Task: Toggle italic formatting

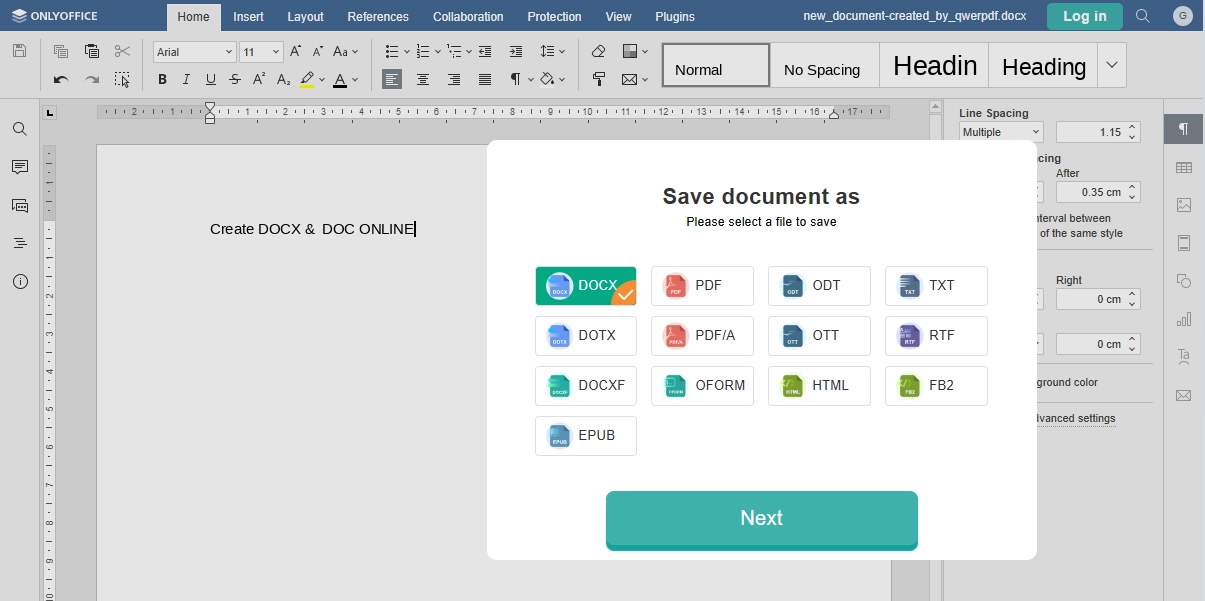Action: 186,79
